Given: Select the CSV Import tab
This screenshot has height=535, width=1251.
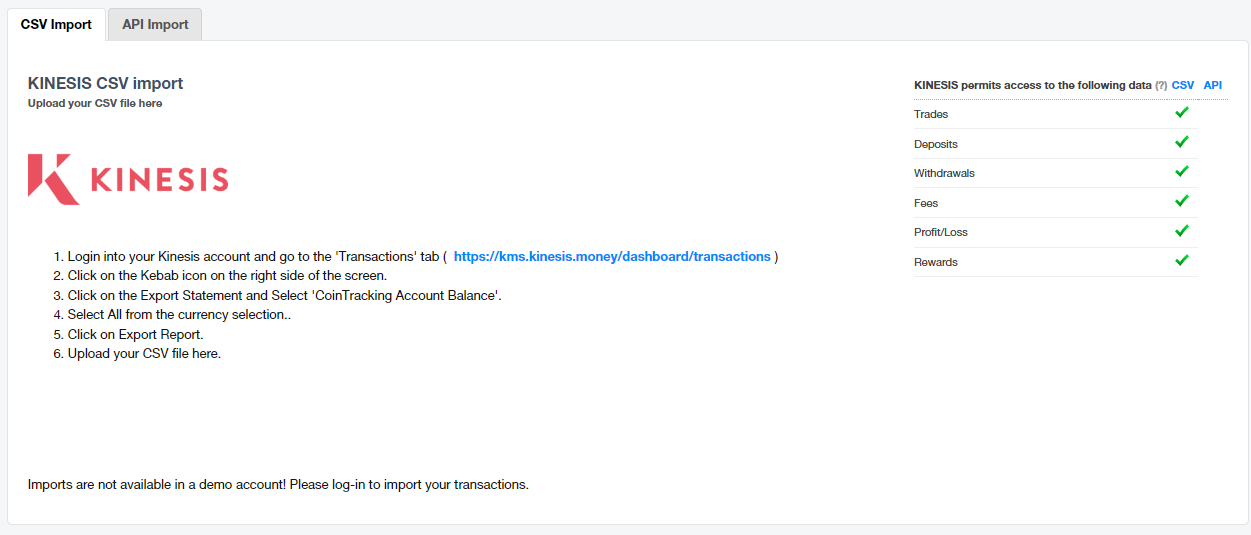Looking at the screenshot, I should point(56,24).
